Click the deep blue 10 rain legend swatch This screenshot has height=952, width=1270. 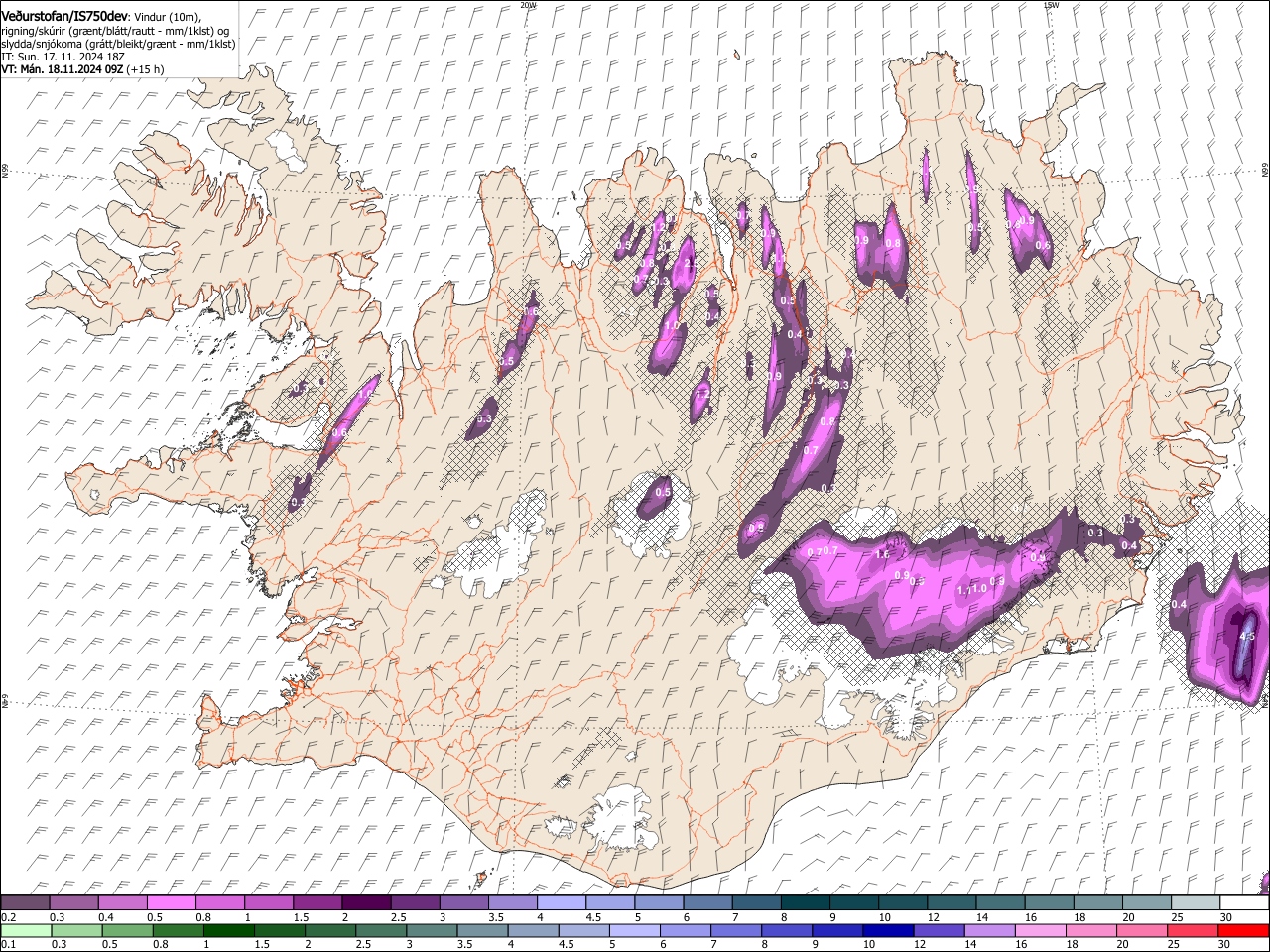tap(889, 930)
